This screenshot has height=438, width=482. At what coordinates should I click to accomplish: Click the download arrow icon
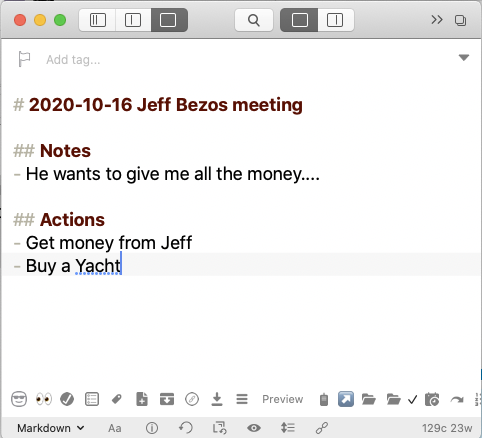click(217, 399)
